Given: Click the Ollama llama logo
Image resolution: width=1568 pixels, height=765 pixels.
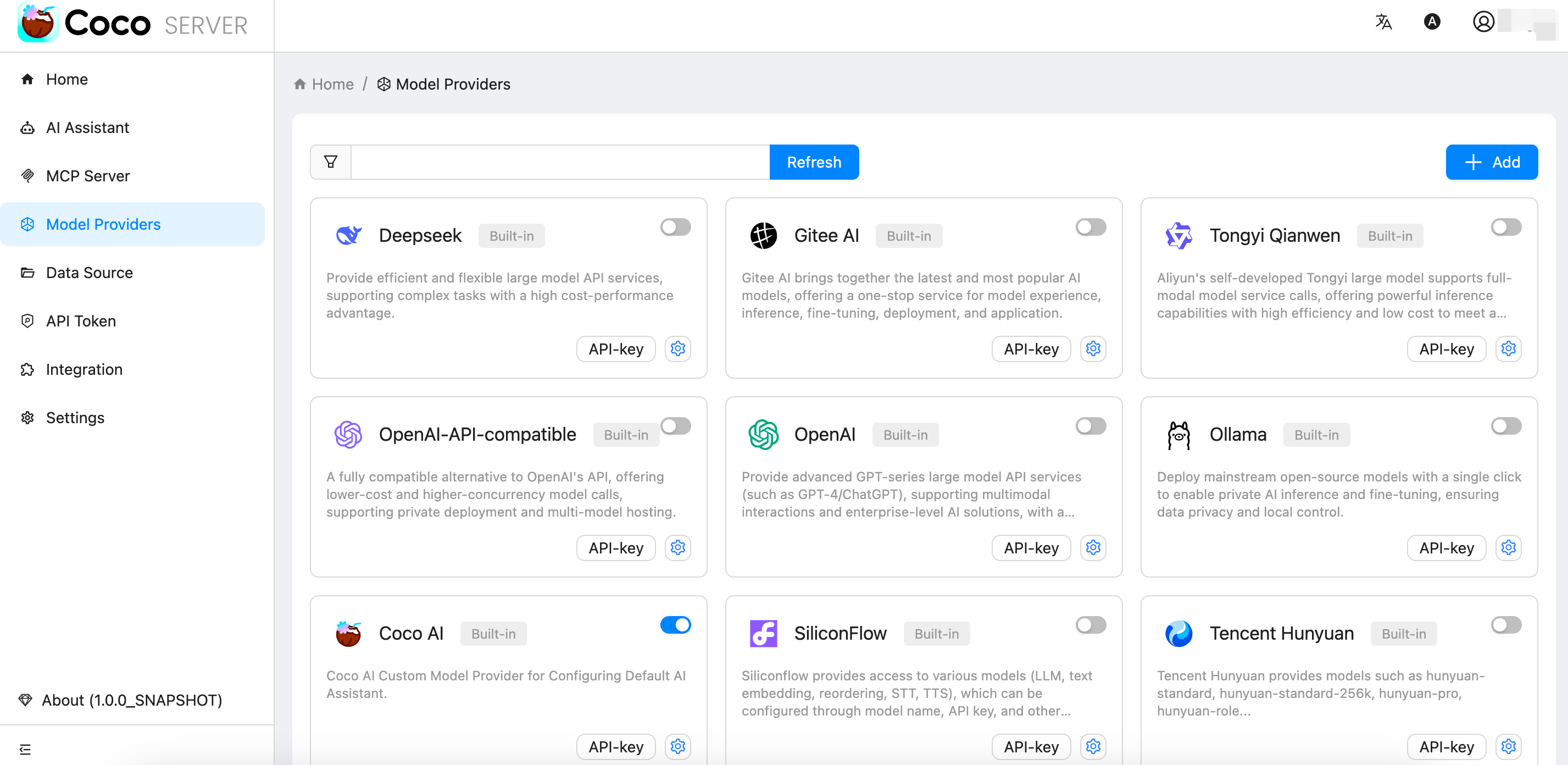Looking at the screenshot, I should (1179, 434).
